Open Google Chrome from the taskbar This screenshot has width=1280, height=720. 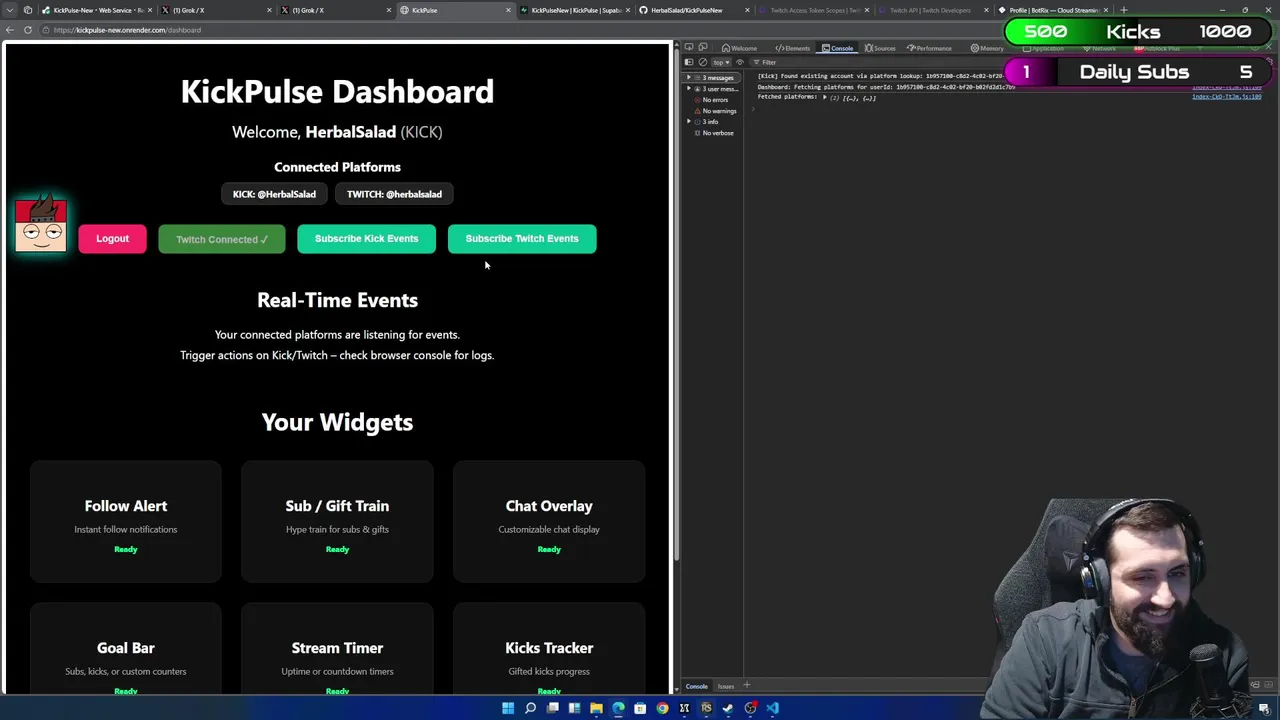(x=662, y=708)
